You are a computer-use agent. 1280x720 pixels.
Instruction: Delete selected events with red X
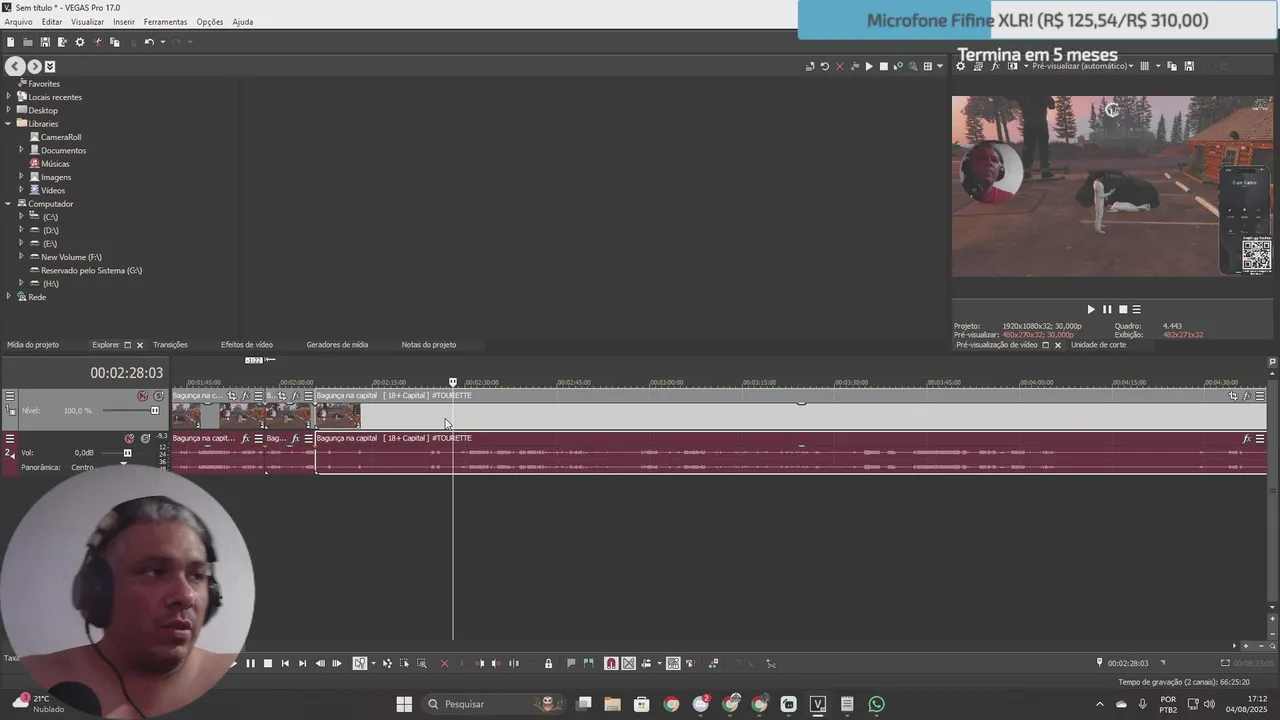click(x=444, y=663)
